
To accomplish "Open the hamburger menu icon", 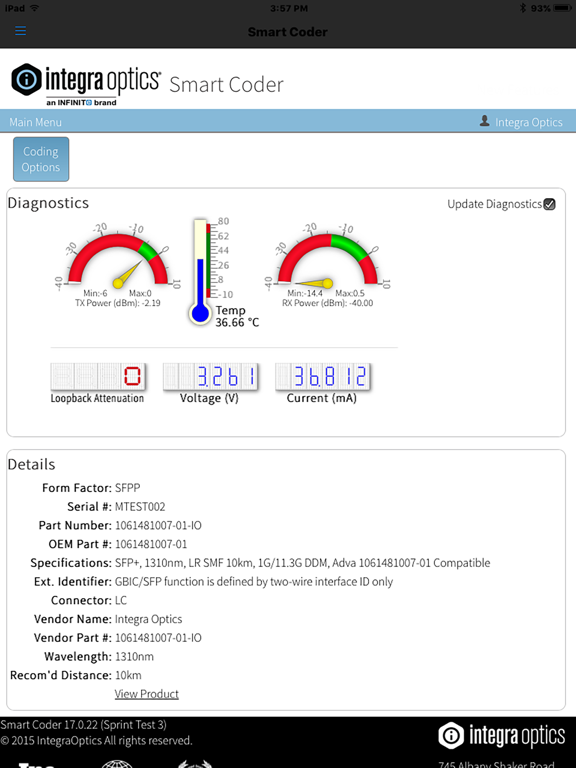I will pos(20,31).
